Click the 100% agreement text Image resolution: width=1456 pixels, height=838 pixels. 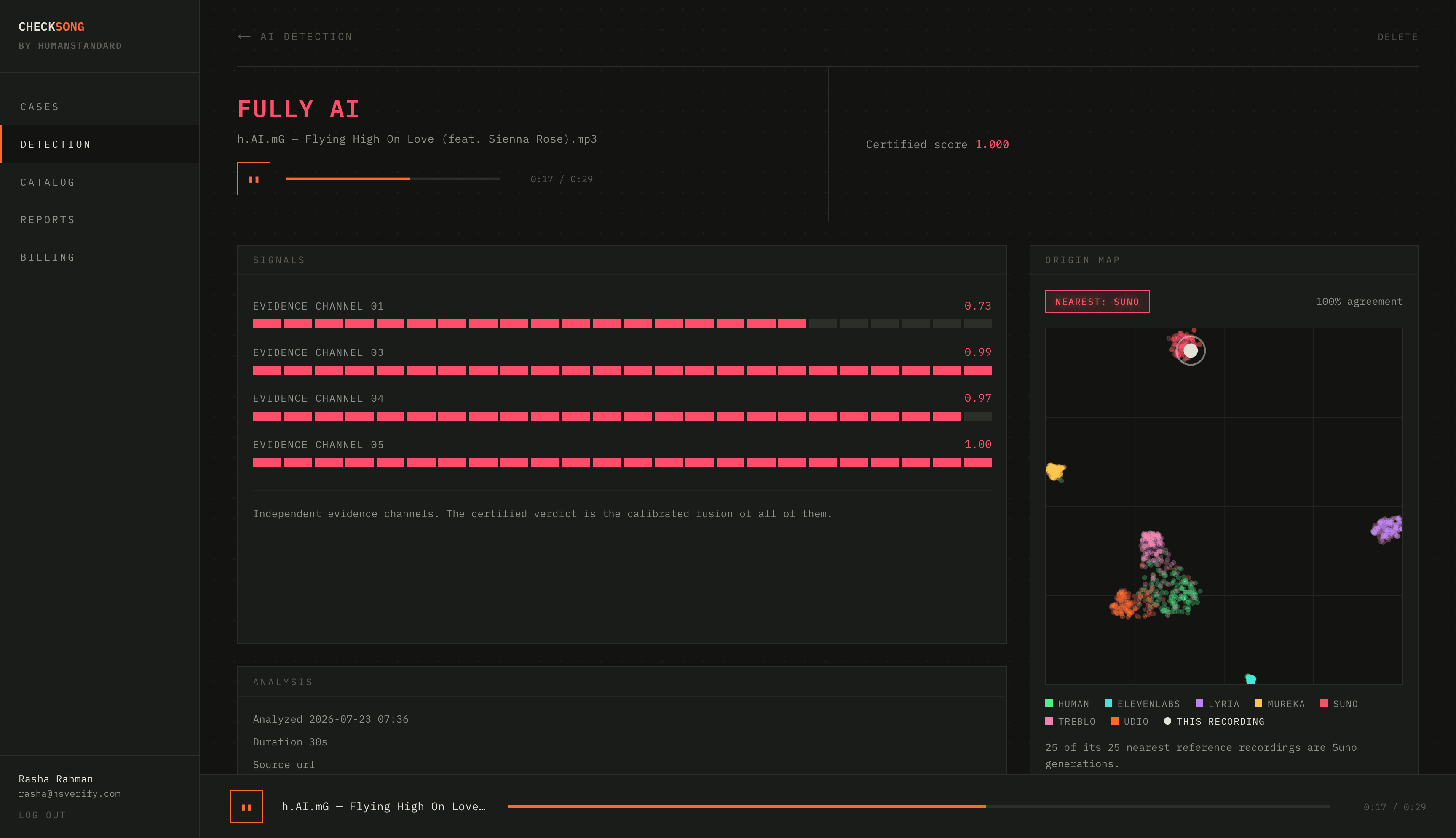coord(1359,302)
